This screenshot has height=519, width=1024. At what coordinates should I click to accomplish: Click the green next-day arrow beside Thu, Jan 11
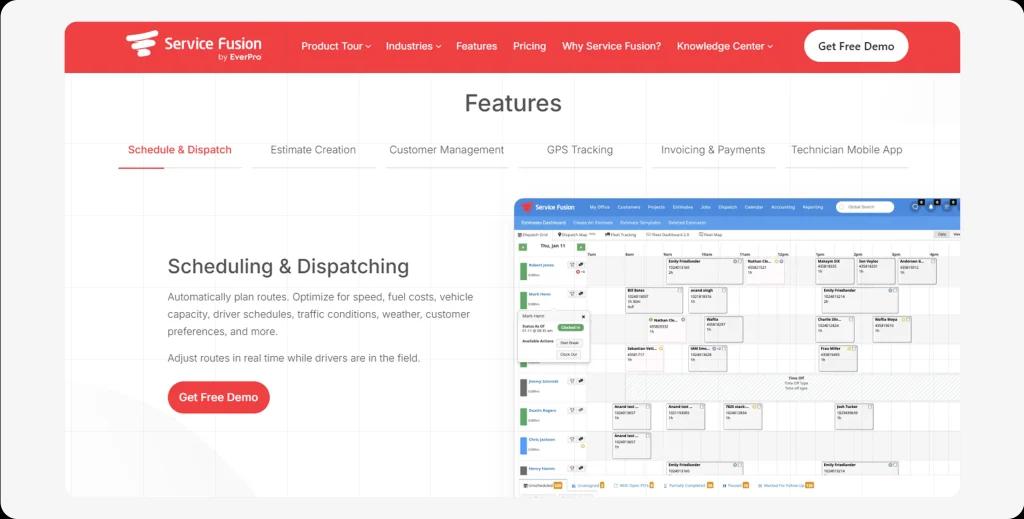click(x=579, y=247)
